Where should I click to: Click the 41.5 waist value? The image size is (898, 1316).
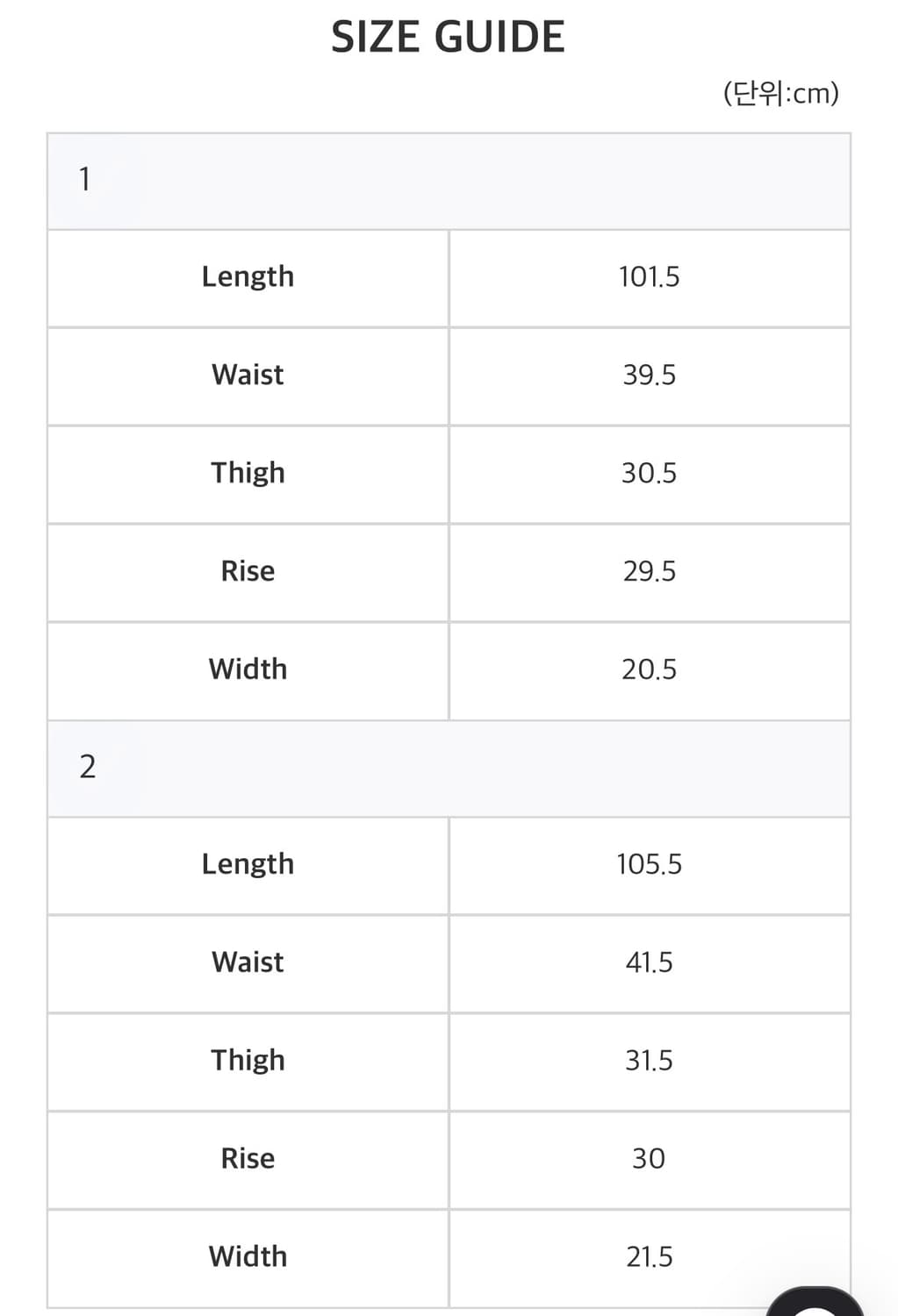(x=649, y=962)
